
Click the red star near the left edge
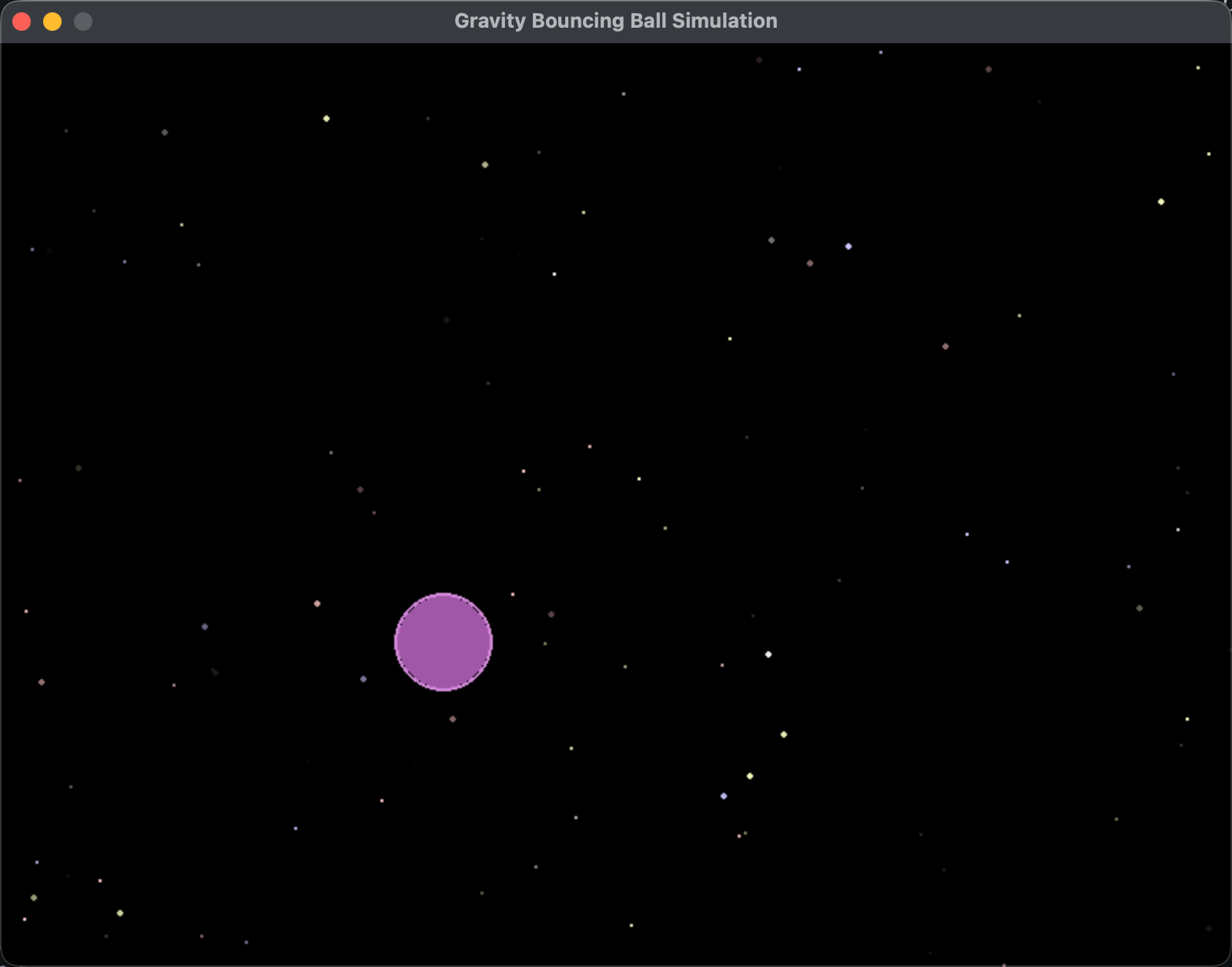point(42,682)
